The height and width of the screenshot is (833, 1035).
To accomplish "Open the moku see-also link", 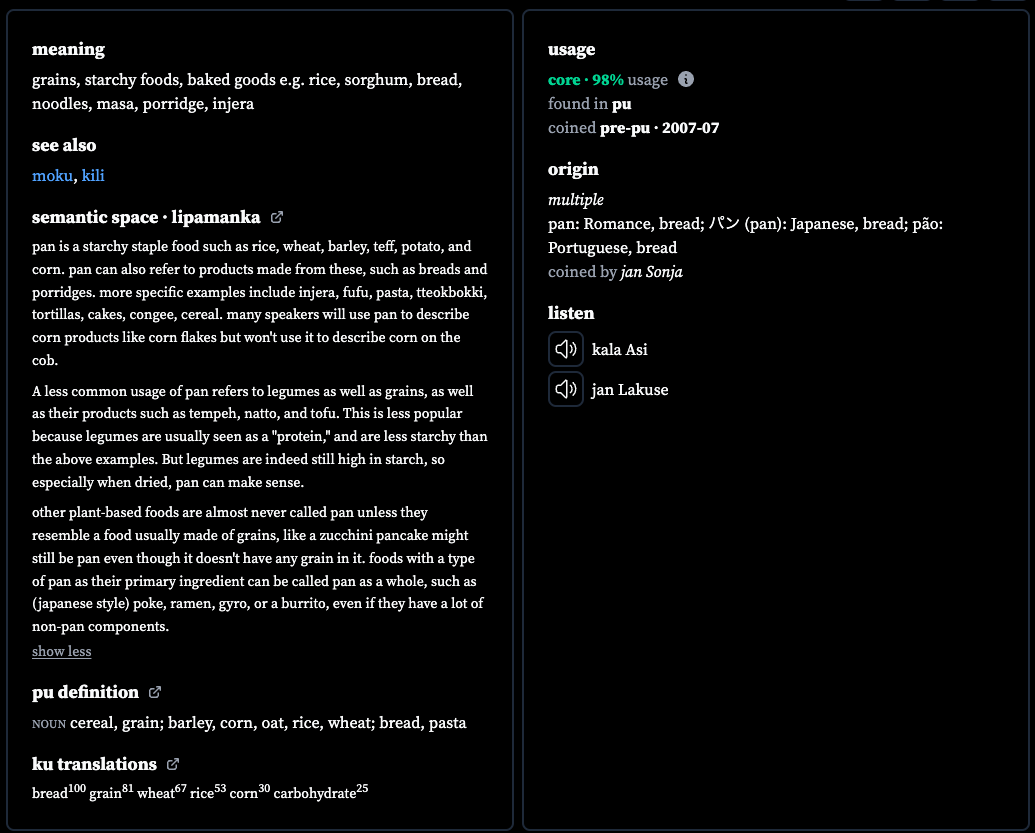I will tap(52, 176).
